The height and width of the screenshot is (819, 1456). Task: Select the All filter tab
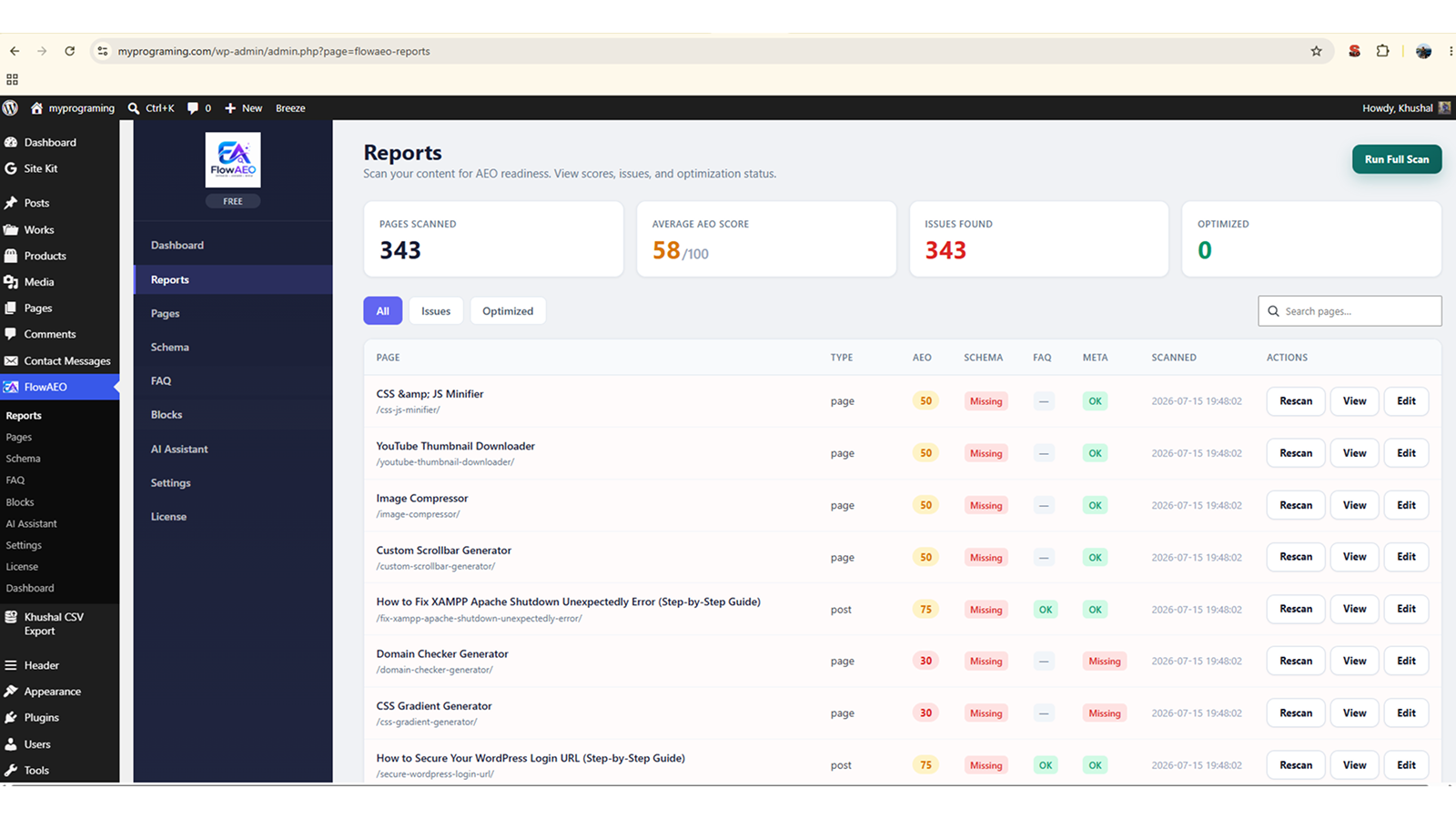382,310
